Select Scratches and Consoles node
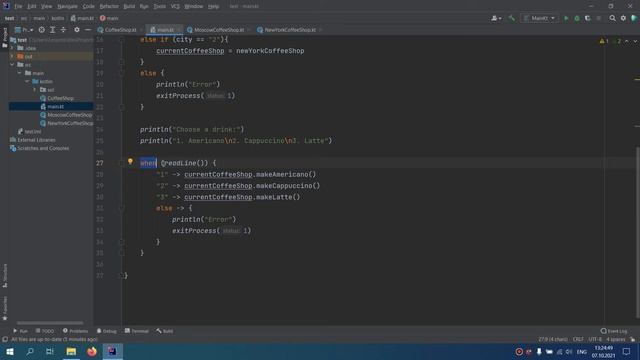The width and height of the screenshot is (640, 360). click(39, 148)
